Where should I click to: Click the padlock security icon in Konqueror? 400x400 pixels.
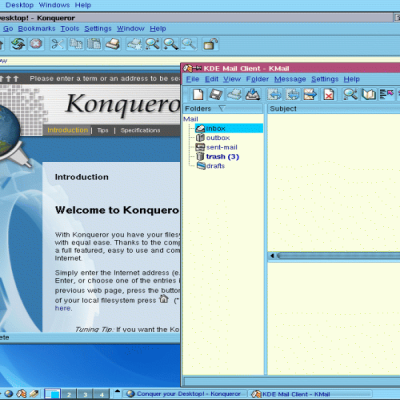pos(211,44)
